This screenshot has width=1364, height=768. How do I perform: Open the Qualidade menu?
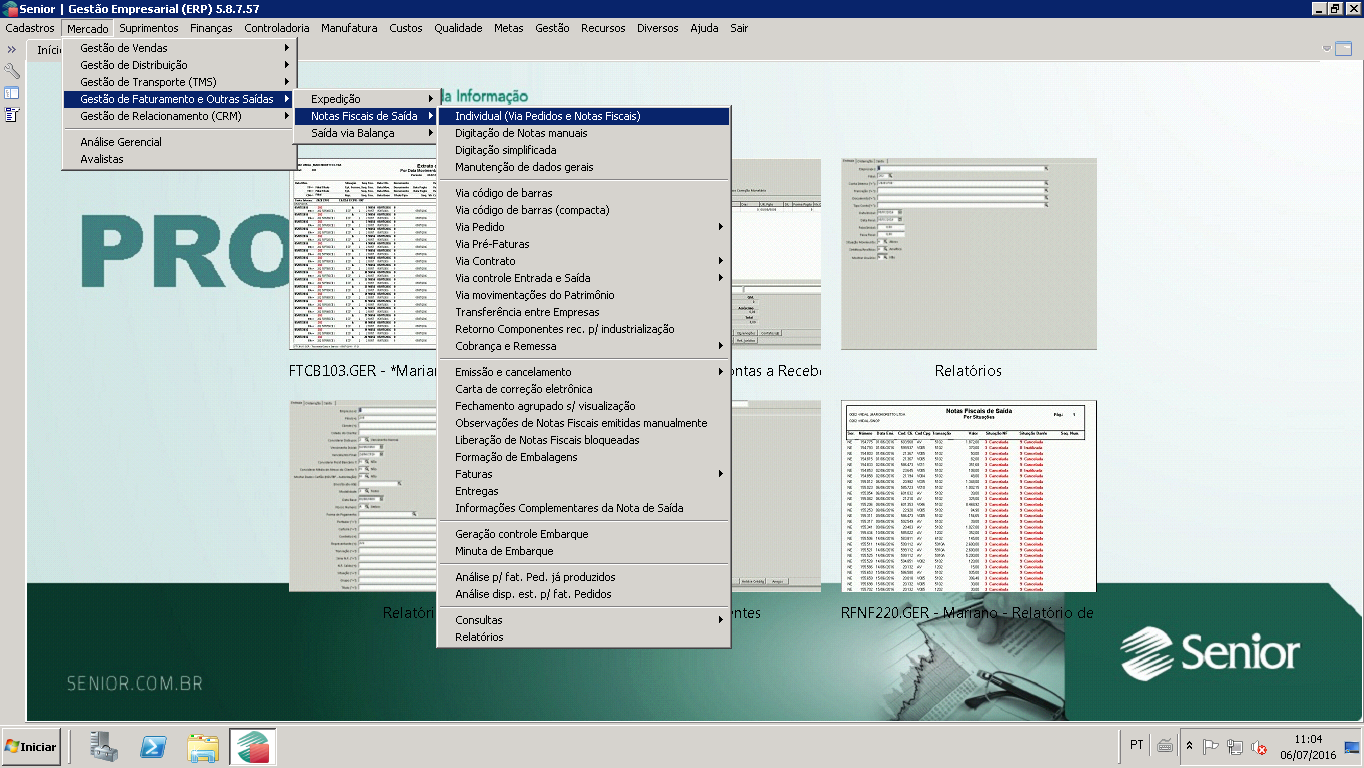[458, 28]
